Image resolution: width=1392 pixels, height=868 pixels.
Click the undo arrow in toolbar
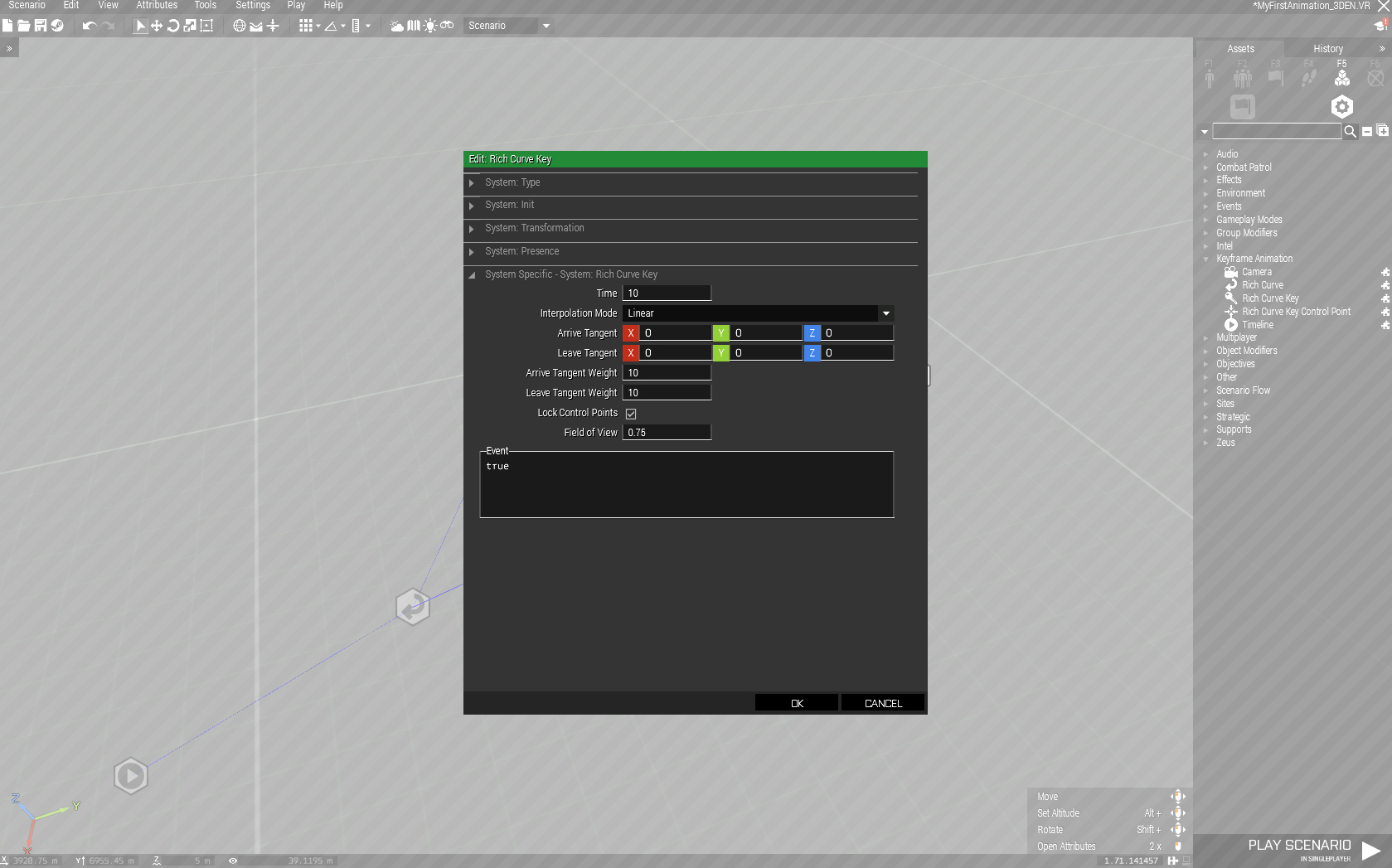point(90,26)
